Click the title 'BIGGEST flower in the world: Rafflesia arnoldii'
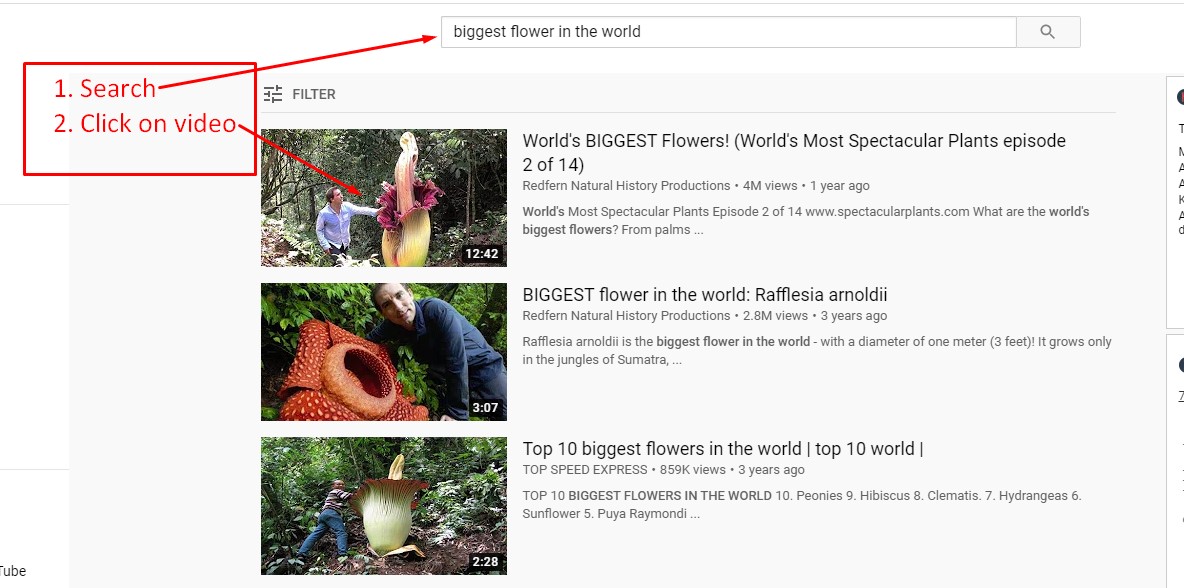 [x=704, y=295]
